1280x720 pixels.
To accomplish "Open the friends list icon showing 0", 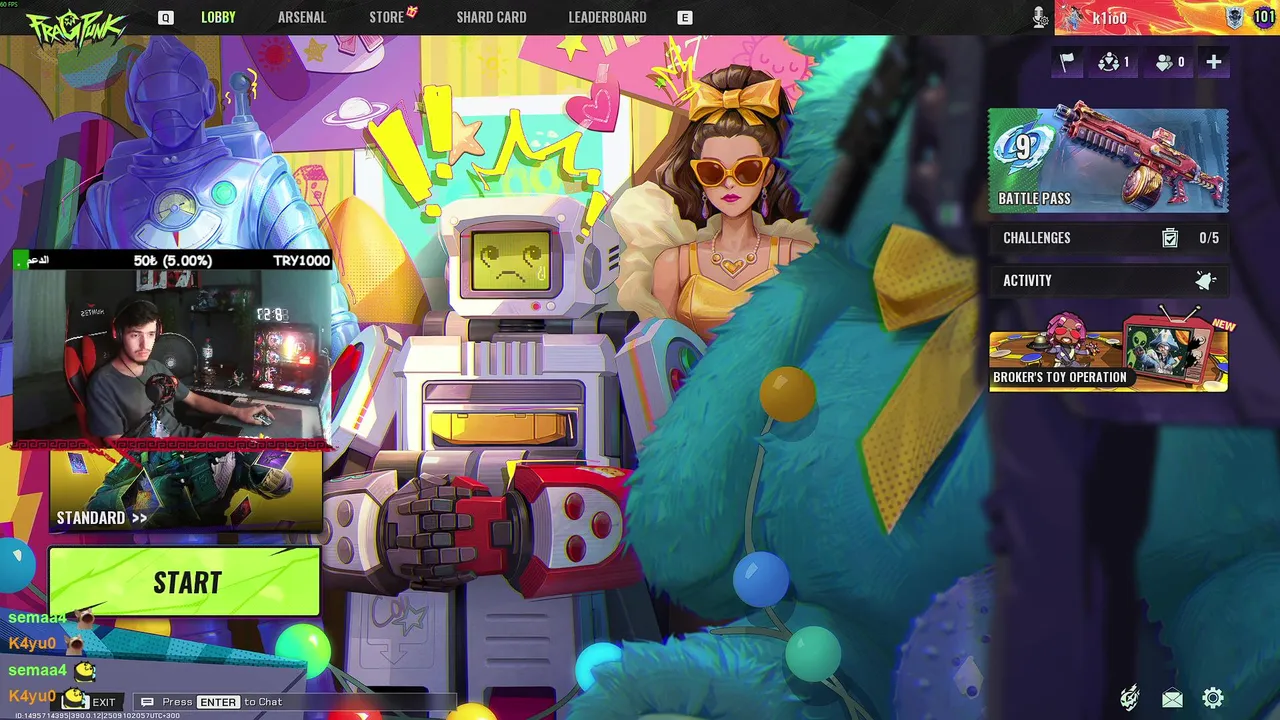I will [x=1169, y=62].
